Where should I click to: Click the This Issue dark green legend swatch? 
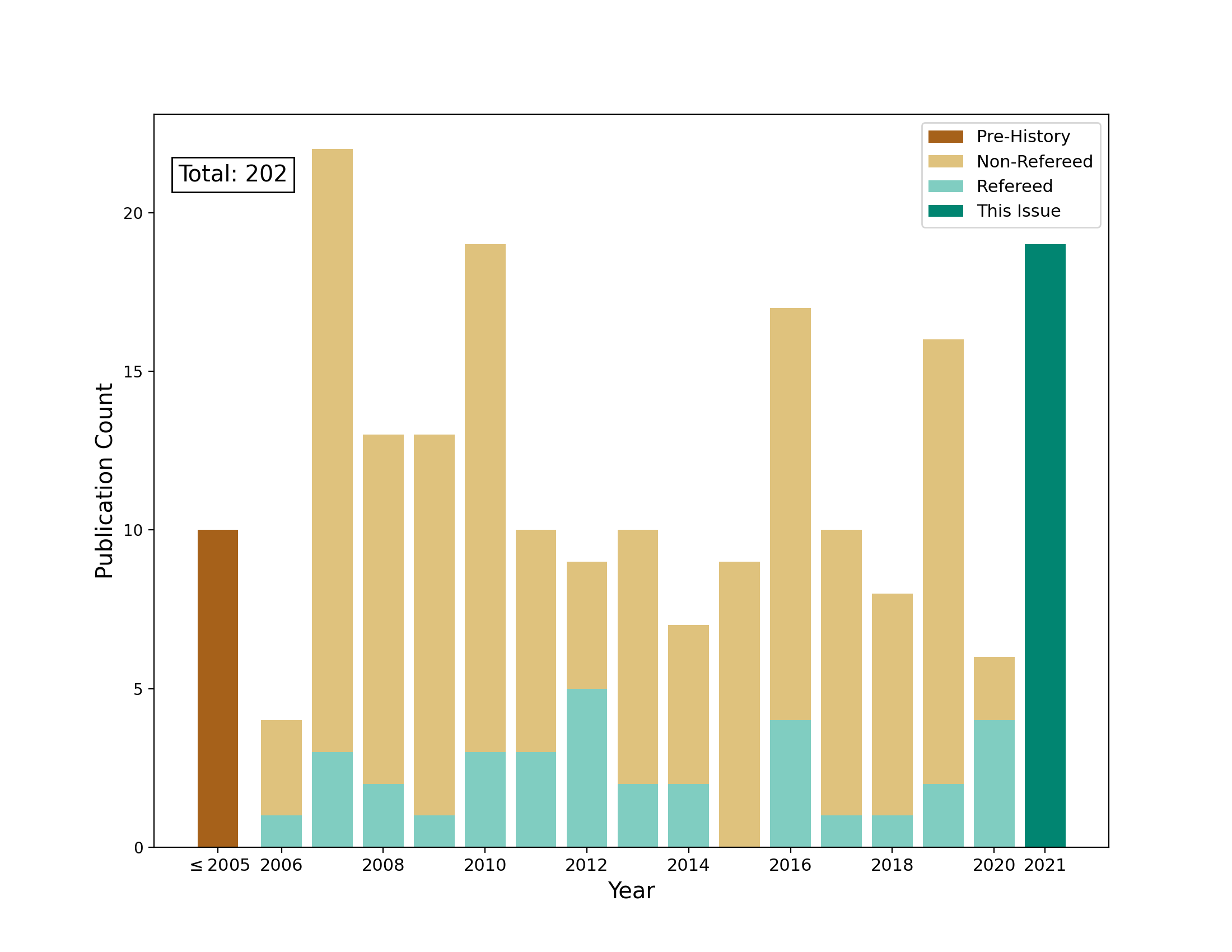pyautogui.click(x=946, y=211)
